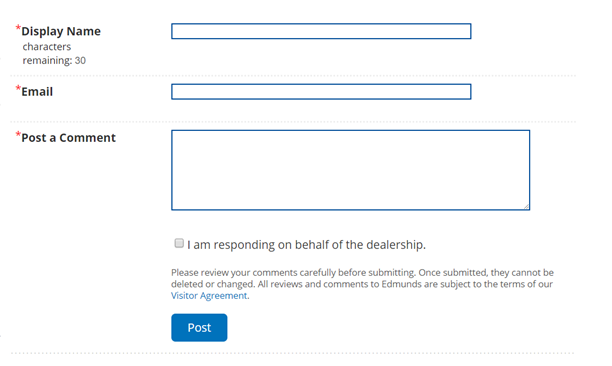Check the responding on behalf of dealership box
Viewport: 612px width, 366px height.
[x=179, y=243]
